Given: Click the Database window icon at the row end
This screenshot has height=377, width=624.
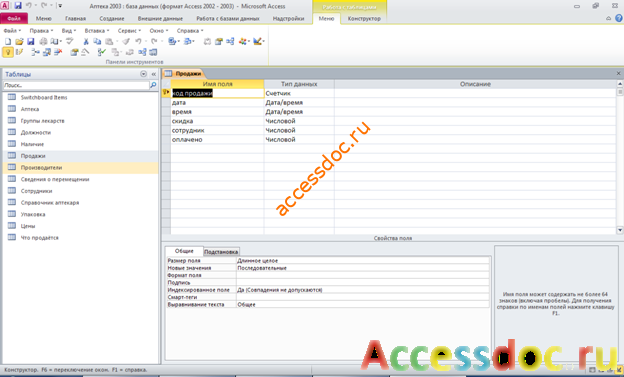Looking at the screenshot, I should (x=153, y=52).
